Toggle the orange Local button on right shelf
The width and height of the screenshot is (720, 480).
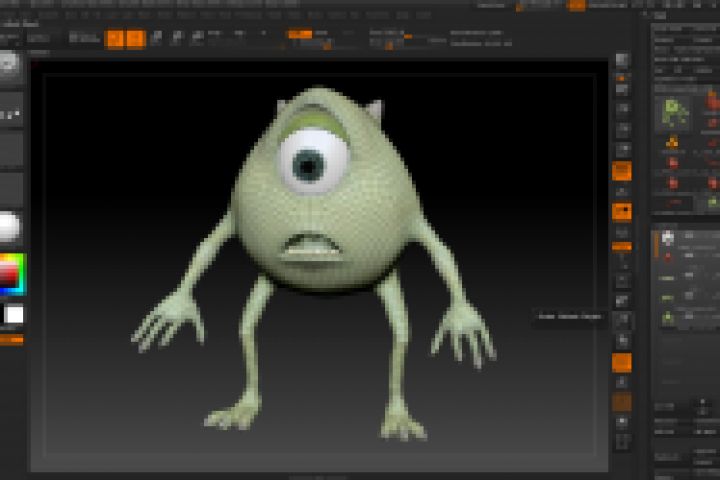622,212
